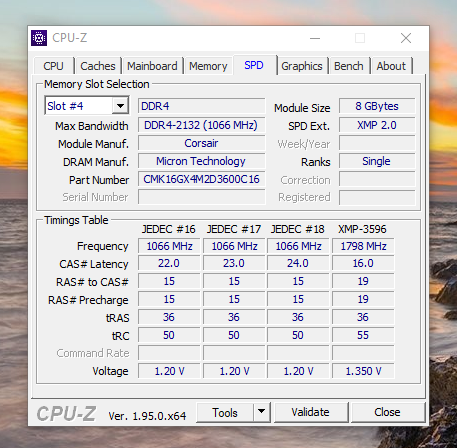Click the CPU-Z app icon in title bar

(x=39, y=38)
